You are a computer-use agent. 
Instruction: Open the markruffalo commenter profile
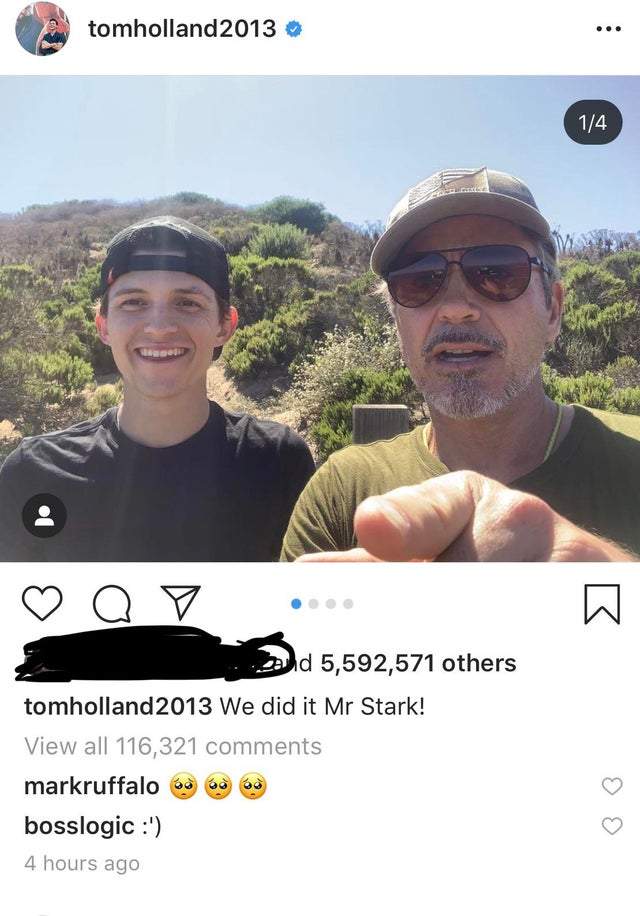tap(91, 786)
